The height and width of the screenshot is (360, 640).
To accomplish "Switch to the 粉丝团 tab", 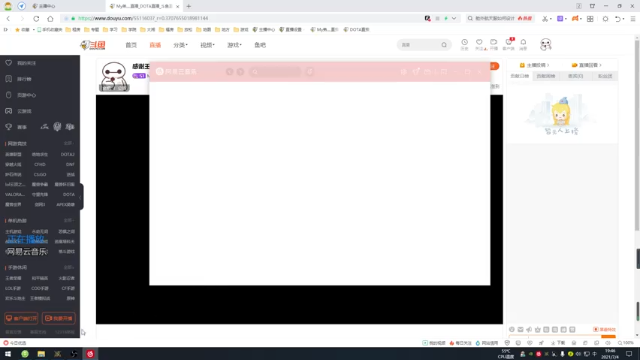I will (x=605, y=76).
